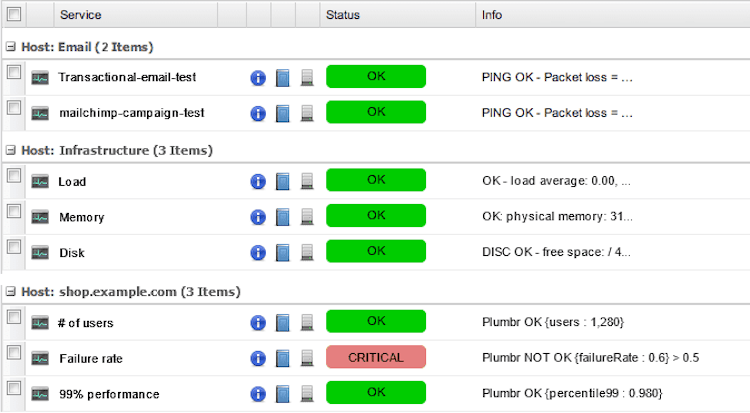Check the 99% performance checkbox
Image resolution: width=750 pixels, height=413 pixels.
tap(14, 388)
